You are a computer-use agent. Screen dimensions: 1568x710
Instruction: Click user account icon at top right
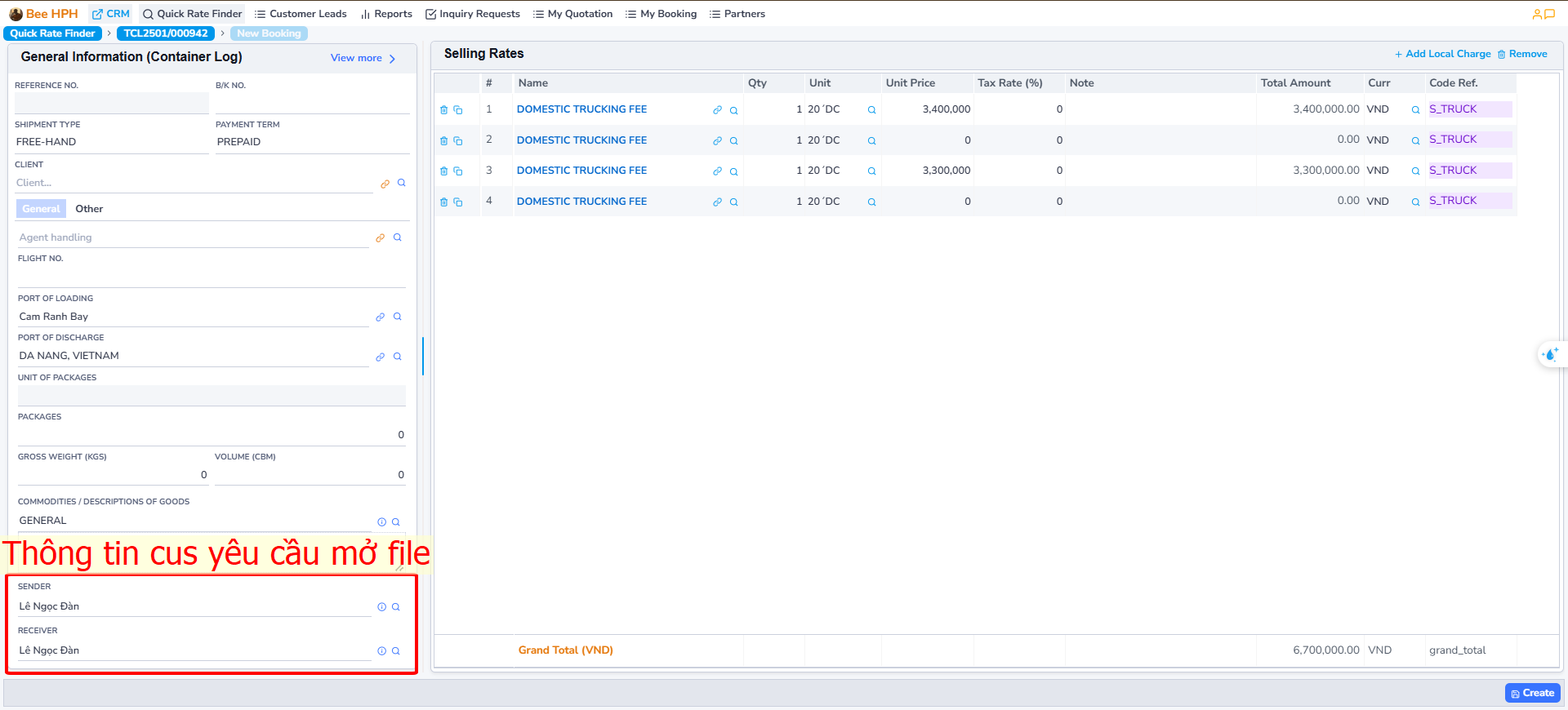pos(1537,14)
